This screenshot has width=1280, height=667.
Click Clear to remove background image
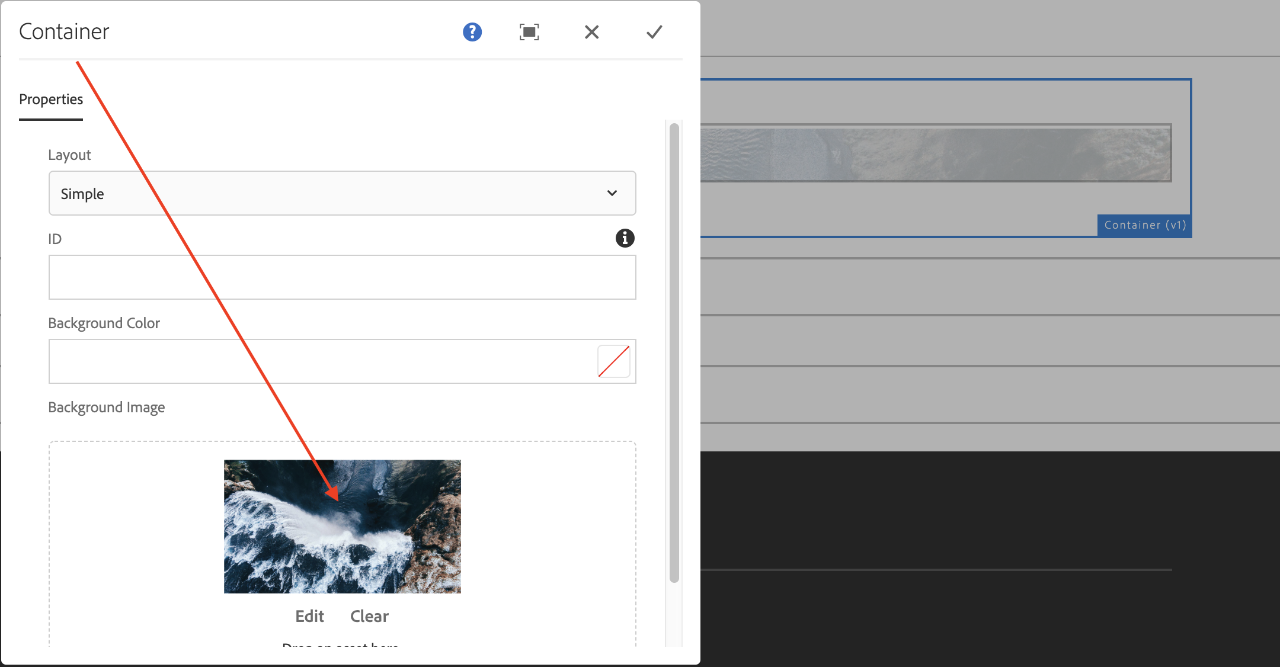click(x=369, y=616)
